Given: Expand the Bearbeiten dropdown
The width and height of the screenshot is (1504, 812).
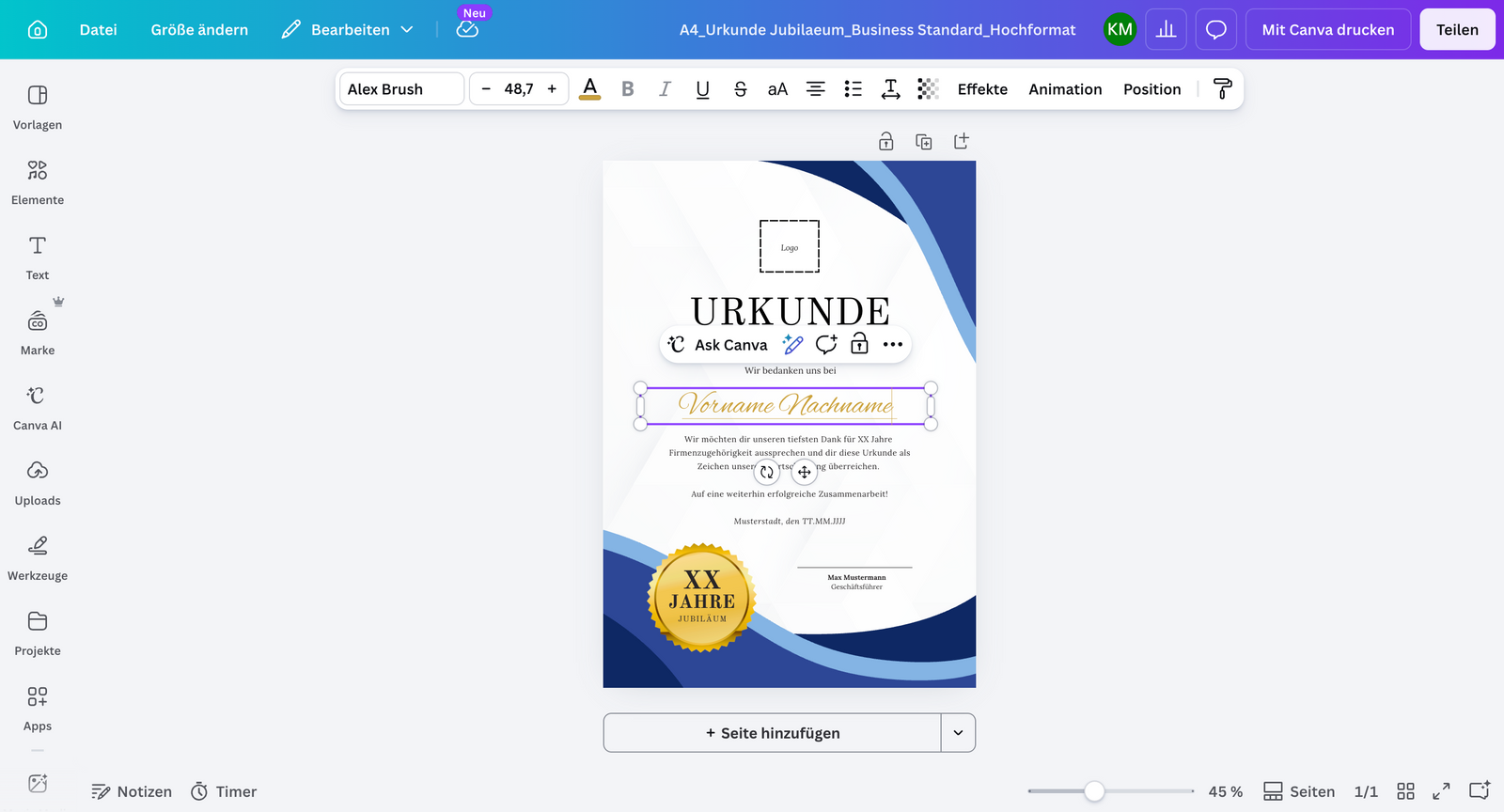Looking at the screenshot, I should pyautogui.click(x=348, y=29).
